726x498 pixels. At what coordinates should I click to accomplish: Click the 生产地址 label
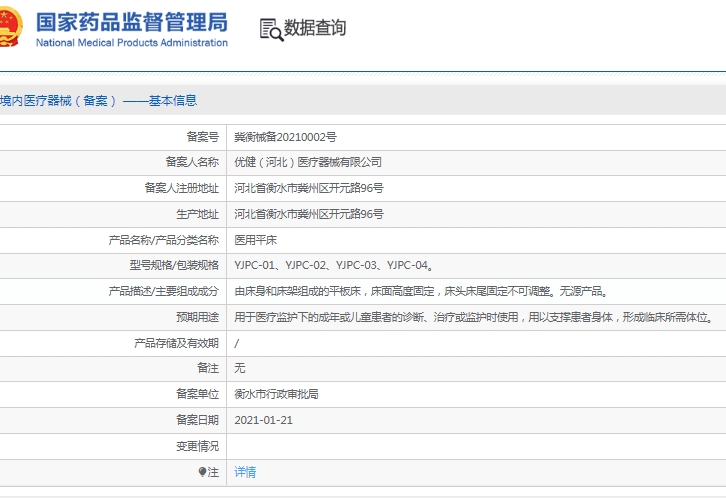tap(197, 214)
